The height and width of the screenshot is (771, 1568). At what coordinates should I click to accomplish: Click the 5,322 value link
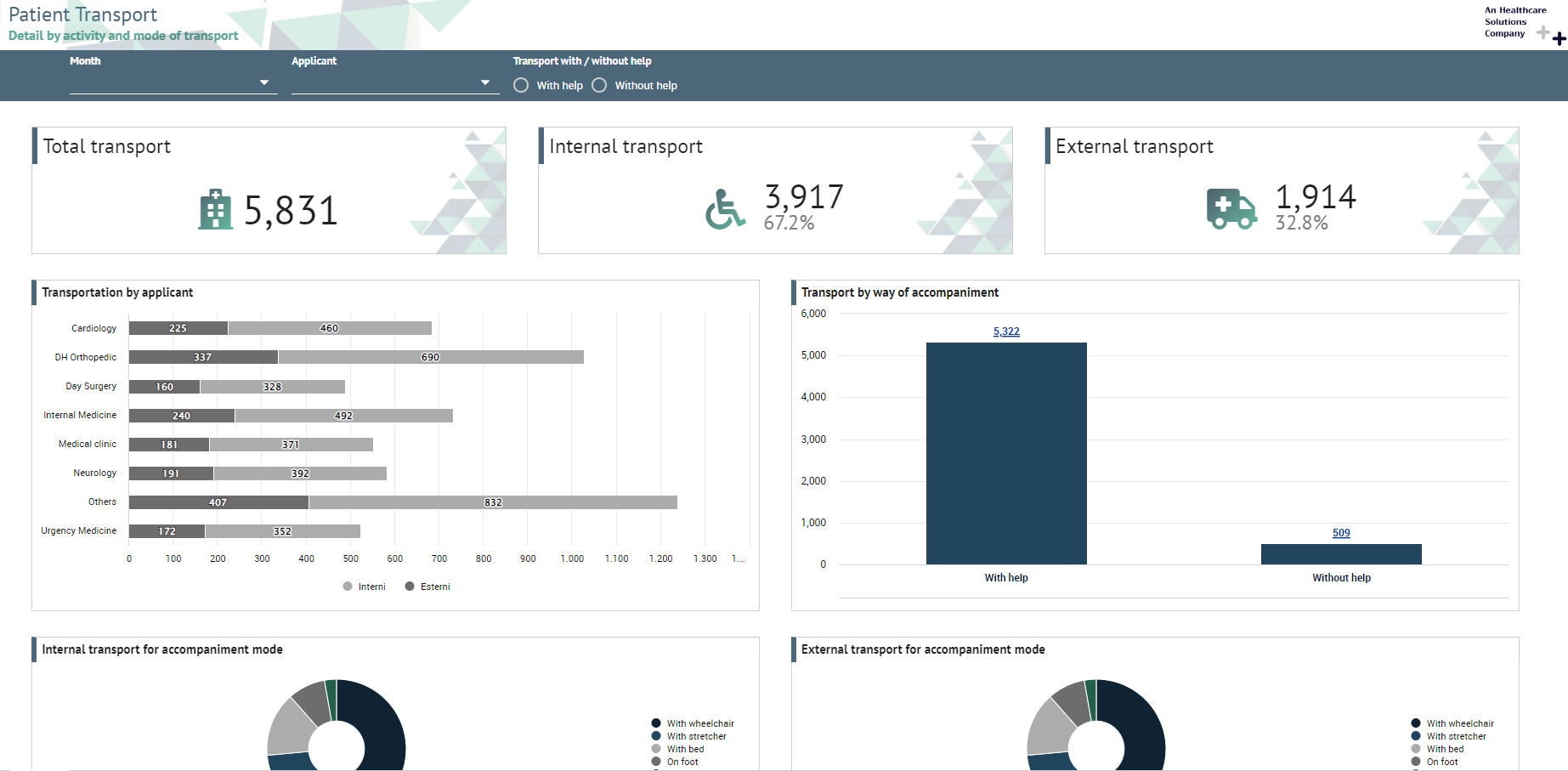[x=1006, y=332]
